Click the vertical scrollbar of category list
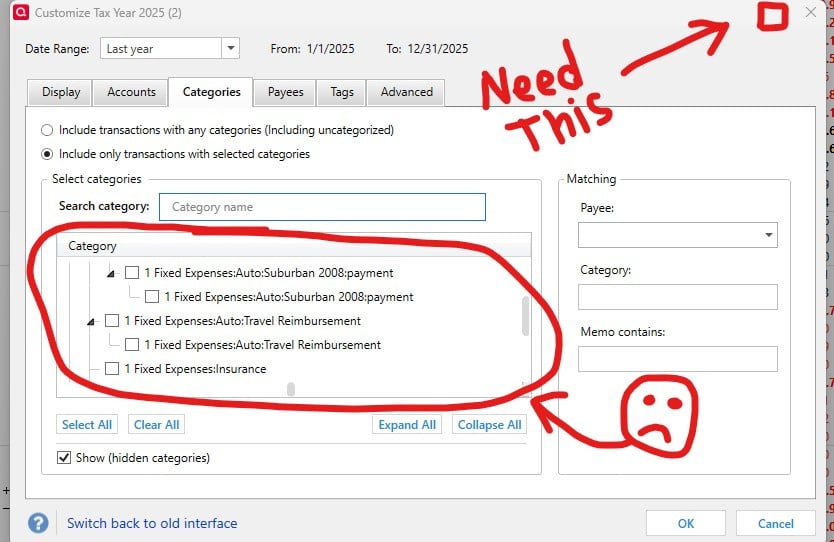This screenshot has width=834, height=542. (526, 316)
